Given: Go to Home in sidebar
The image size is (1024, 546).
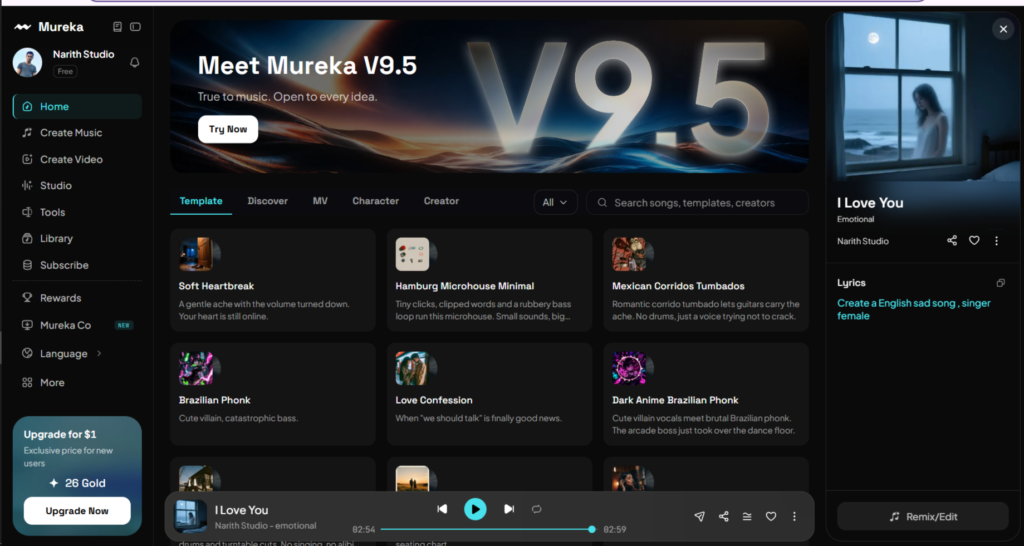Looking at the screenshot, I should (x=77, y=106).
